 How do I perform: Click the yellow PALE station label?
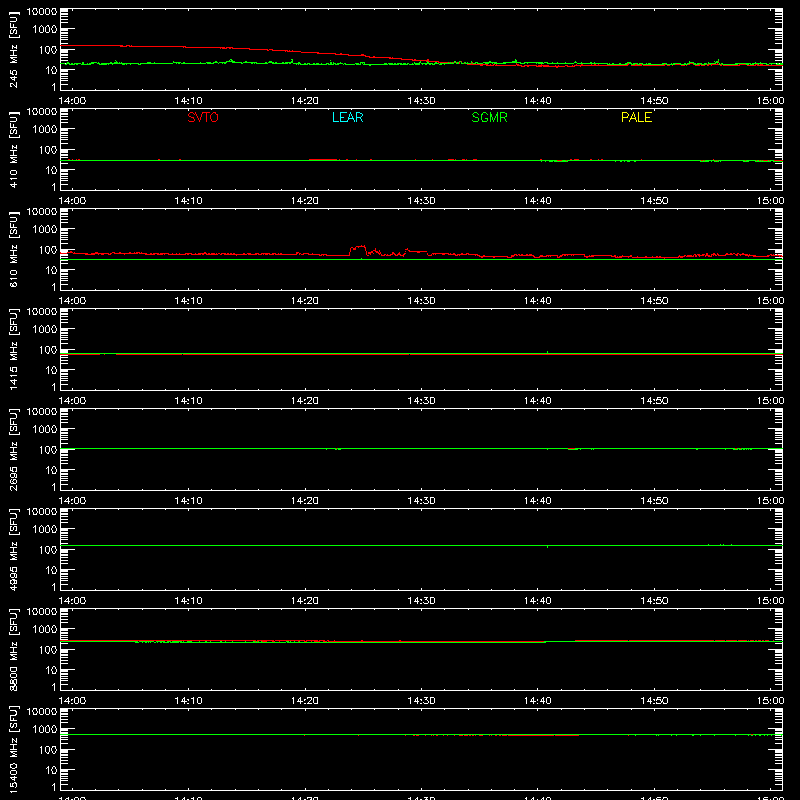coord(636,117)
